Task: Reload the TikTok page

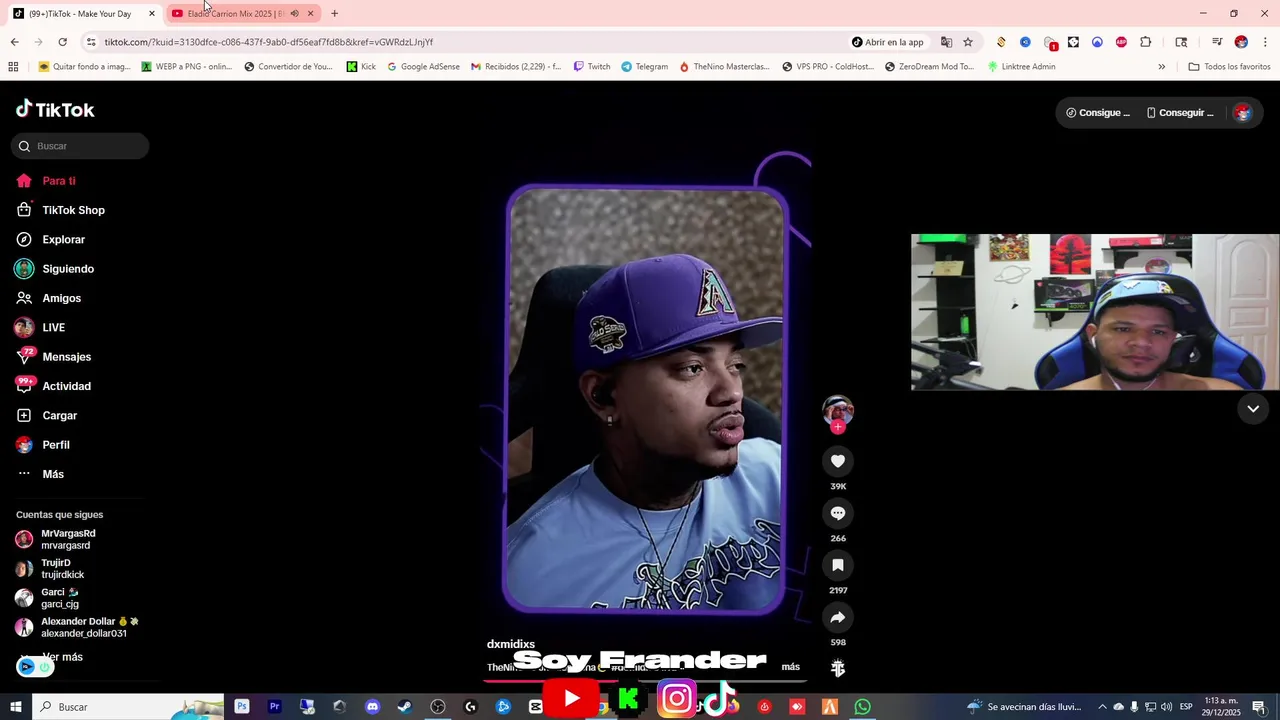Action: click(x=62, y=42)
